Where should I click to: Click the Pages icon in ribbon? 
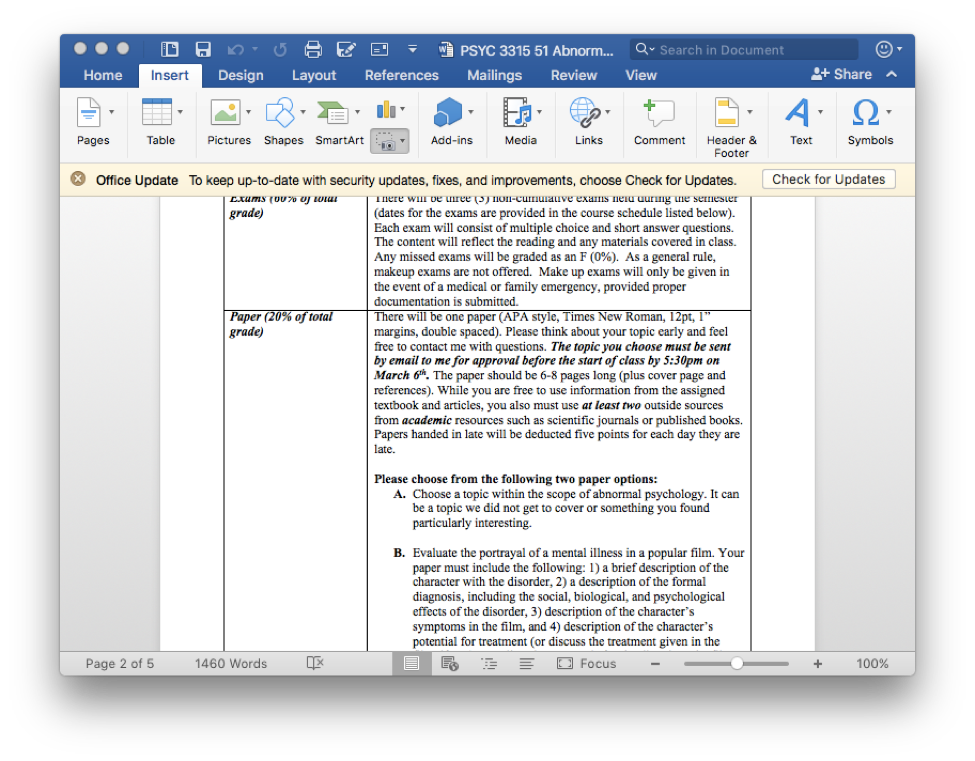click(x=88, y=113)
